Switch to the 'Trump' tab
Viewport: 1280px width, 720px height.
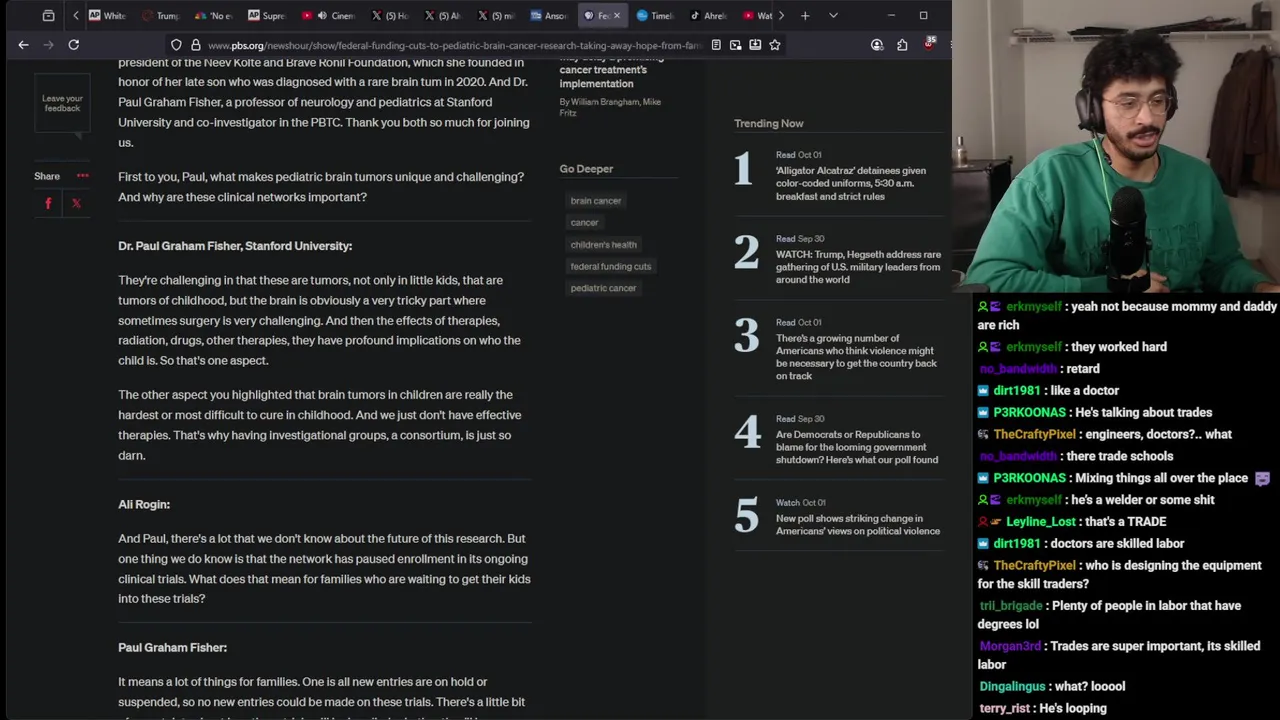160,16
